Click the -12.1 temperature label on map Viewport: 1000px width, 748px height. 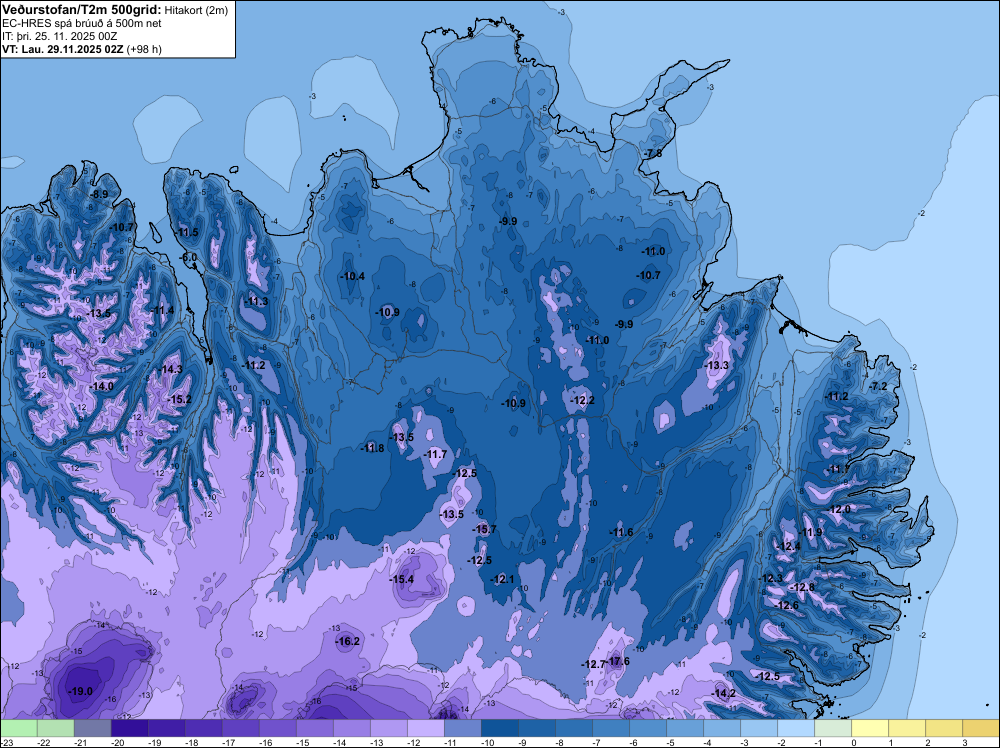tap(502, 579)
